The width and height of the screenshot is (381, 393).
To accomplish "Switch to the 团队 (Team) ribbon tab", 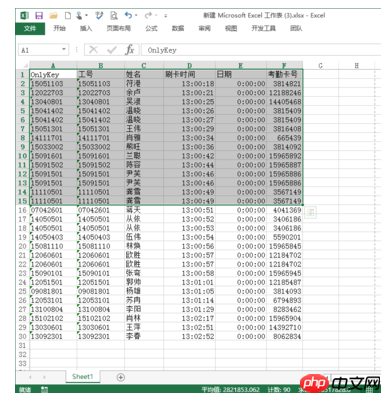I will pos(296,29).
